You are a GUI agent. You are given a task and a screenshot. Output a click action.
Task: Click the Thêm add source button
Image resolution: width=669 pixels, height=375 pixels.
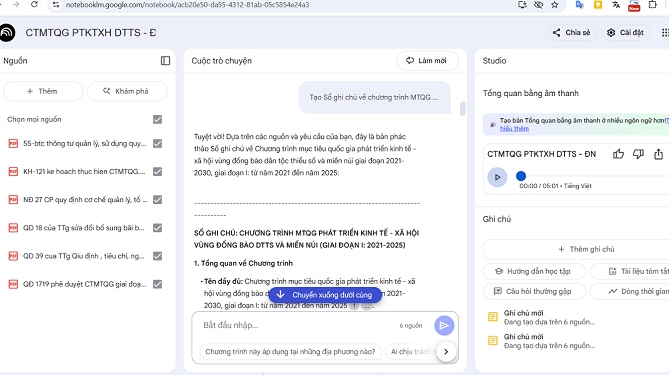(43, 91)
